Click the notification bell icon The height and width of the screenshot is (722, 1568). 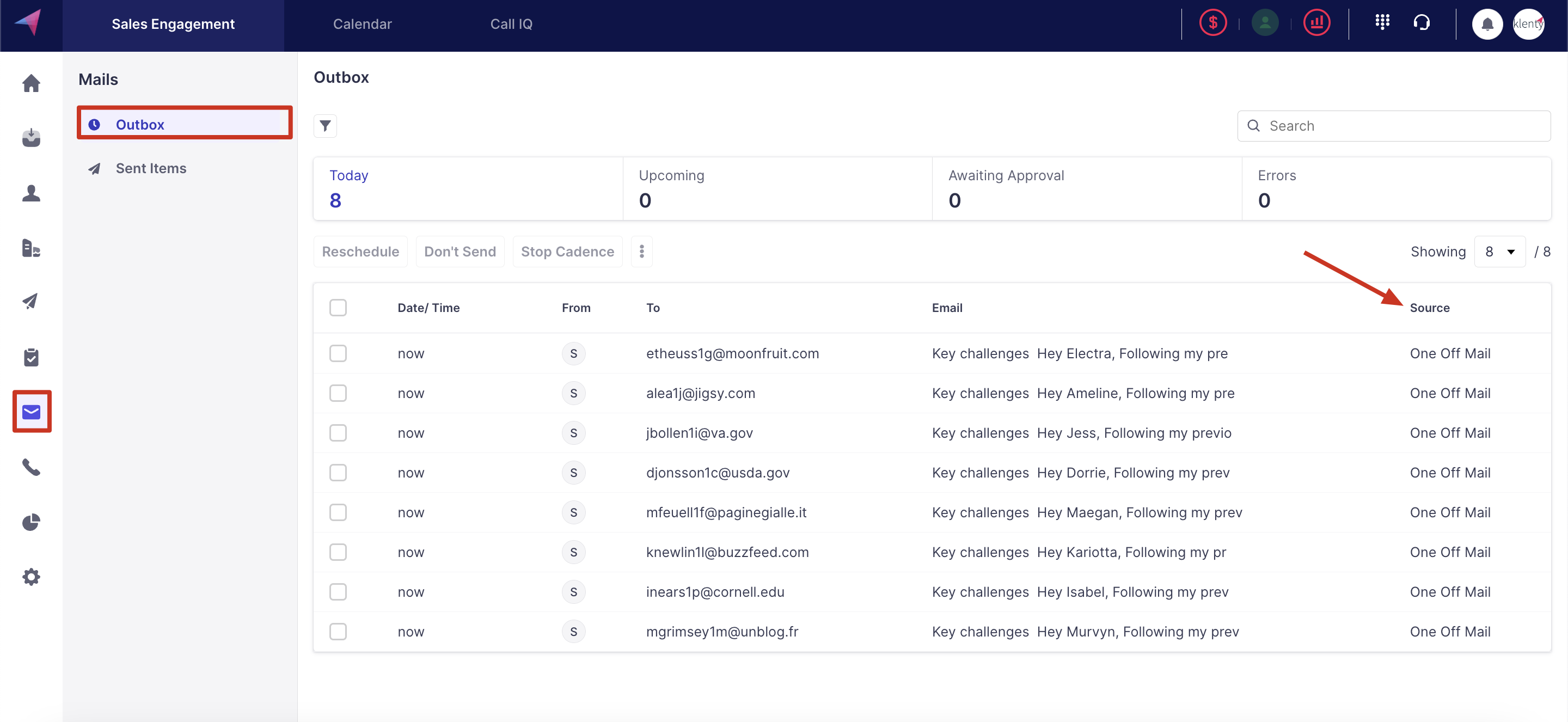pos(1486,25)
